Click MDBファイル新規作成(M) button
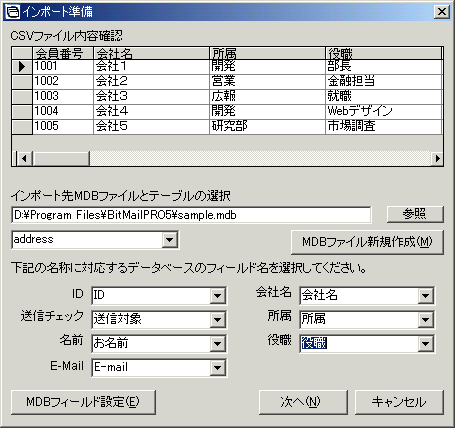 pyautogui.click(x=367, y=242)
